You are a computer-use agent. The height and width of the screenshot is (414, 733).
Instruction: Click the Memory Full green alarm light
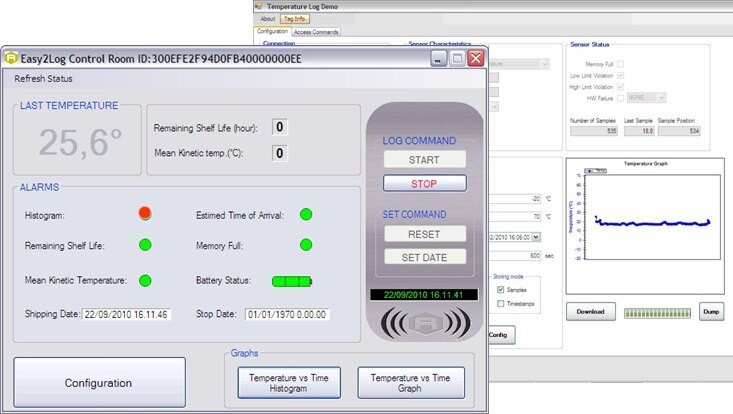pyautogui.click(x=306, y=245)
